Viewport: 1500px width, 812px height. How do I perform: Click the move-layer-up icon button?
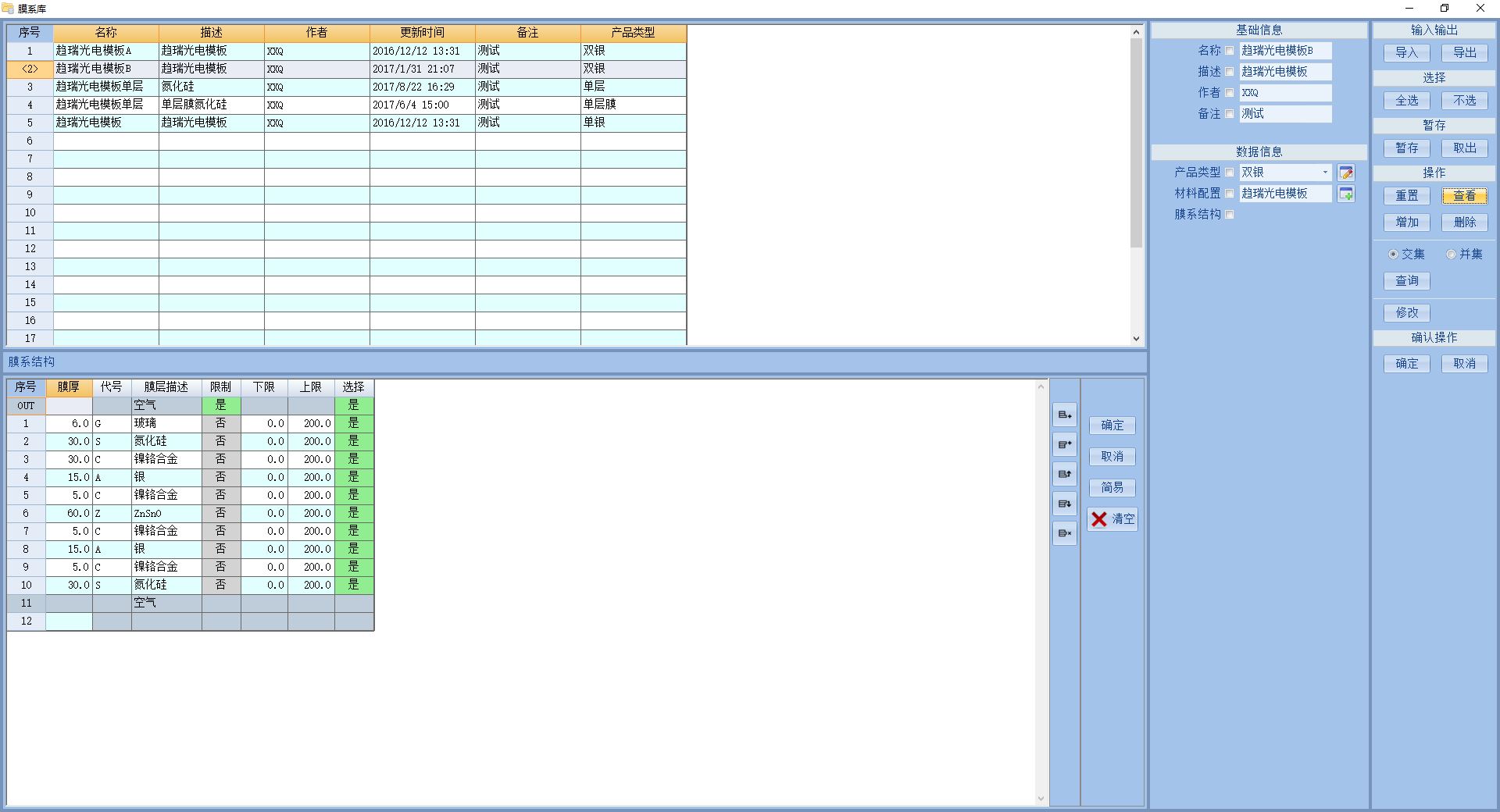(1065, 474)
